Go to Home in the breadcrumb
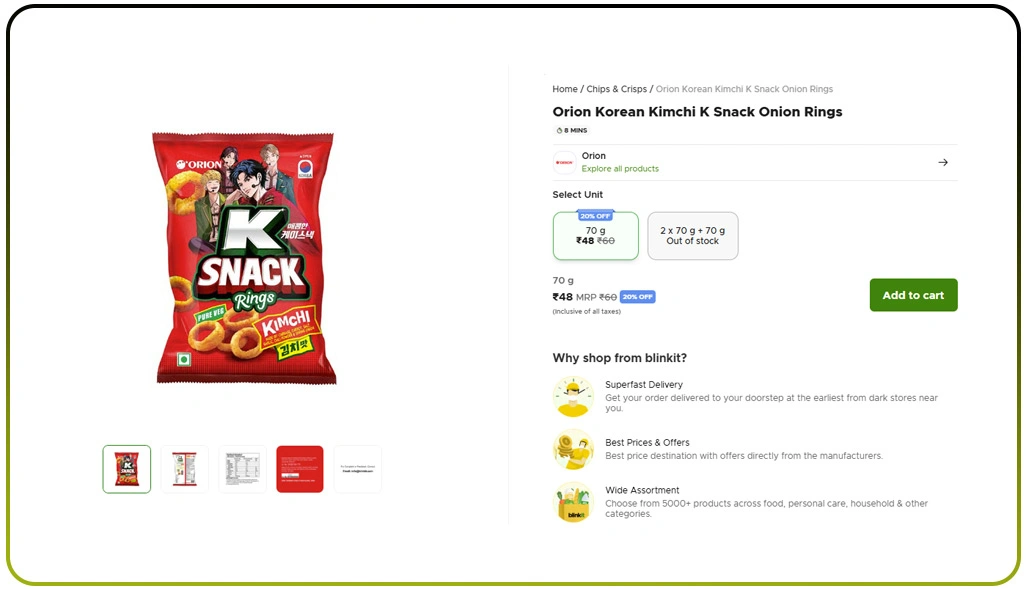Image resolution: width=1026 pixels, height=589 pixels. point(565,89)
